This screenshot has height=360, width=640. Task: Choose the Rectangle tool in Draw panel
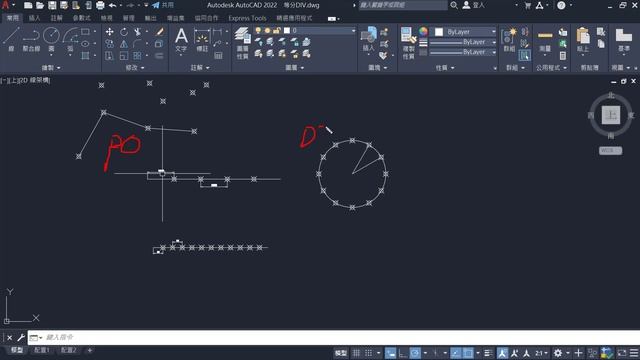point(85,31)
